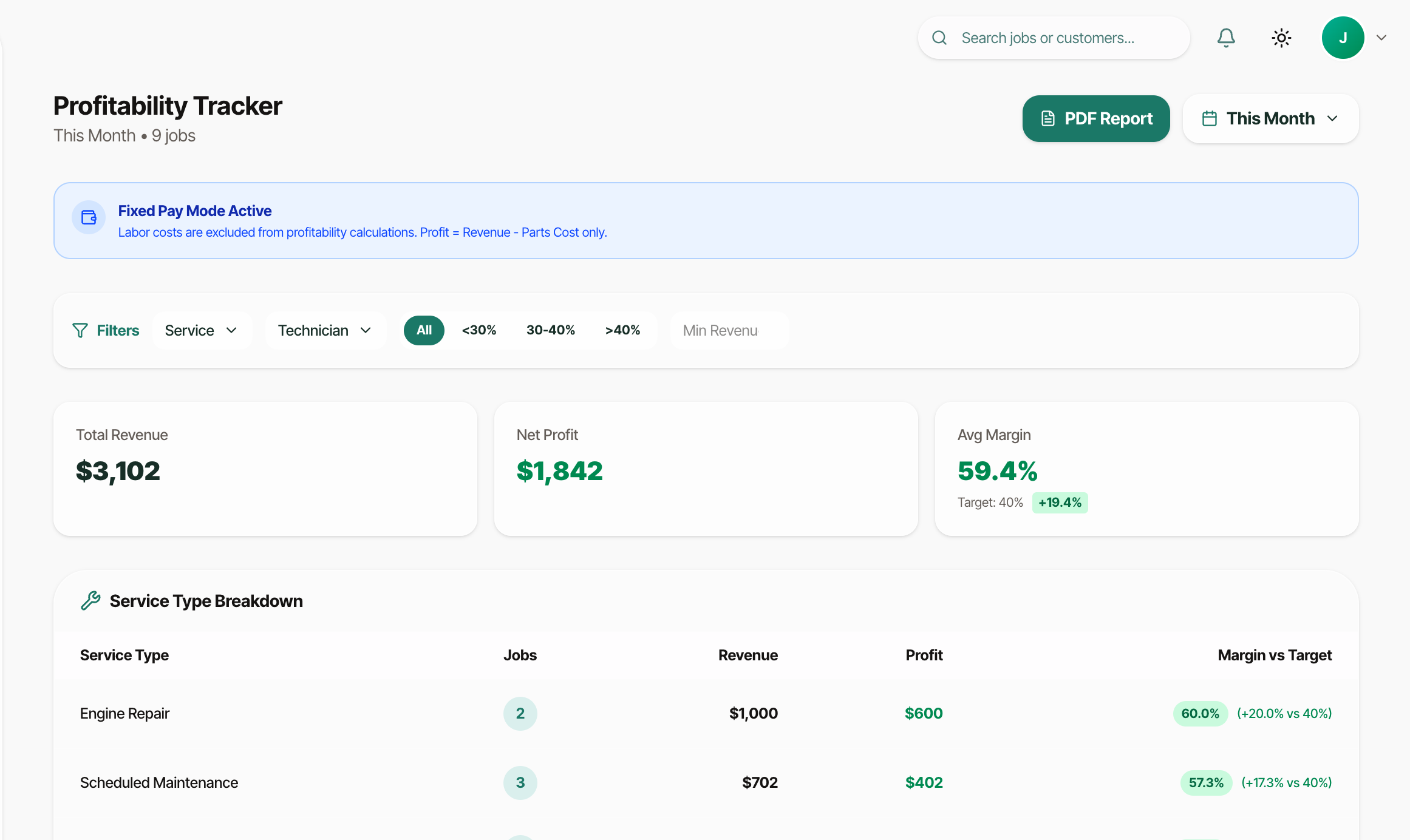Click the Fixed Pay Mode wallet icon
The height and width of the screenshot is (840, 1410).
[89, 217]
